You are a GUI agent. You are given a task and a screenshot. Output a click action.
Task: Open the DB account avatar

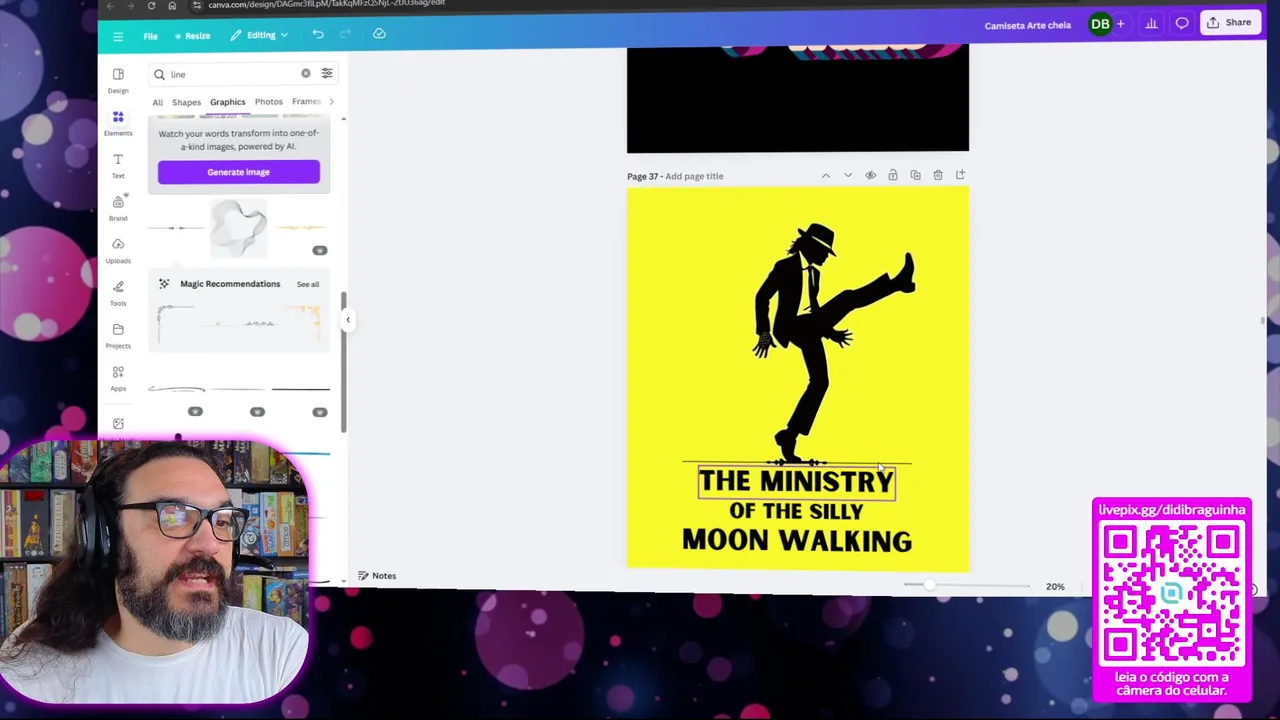point(1100,24)
